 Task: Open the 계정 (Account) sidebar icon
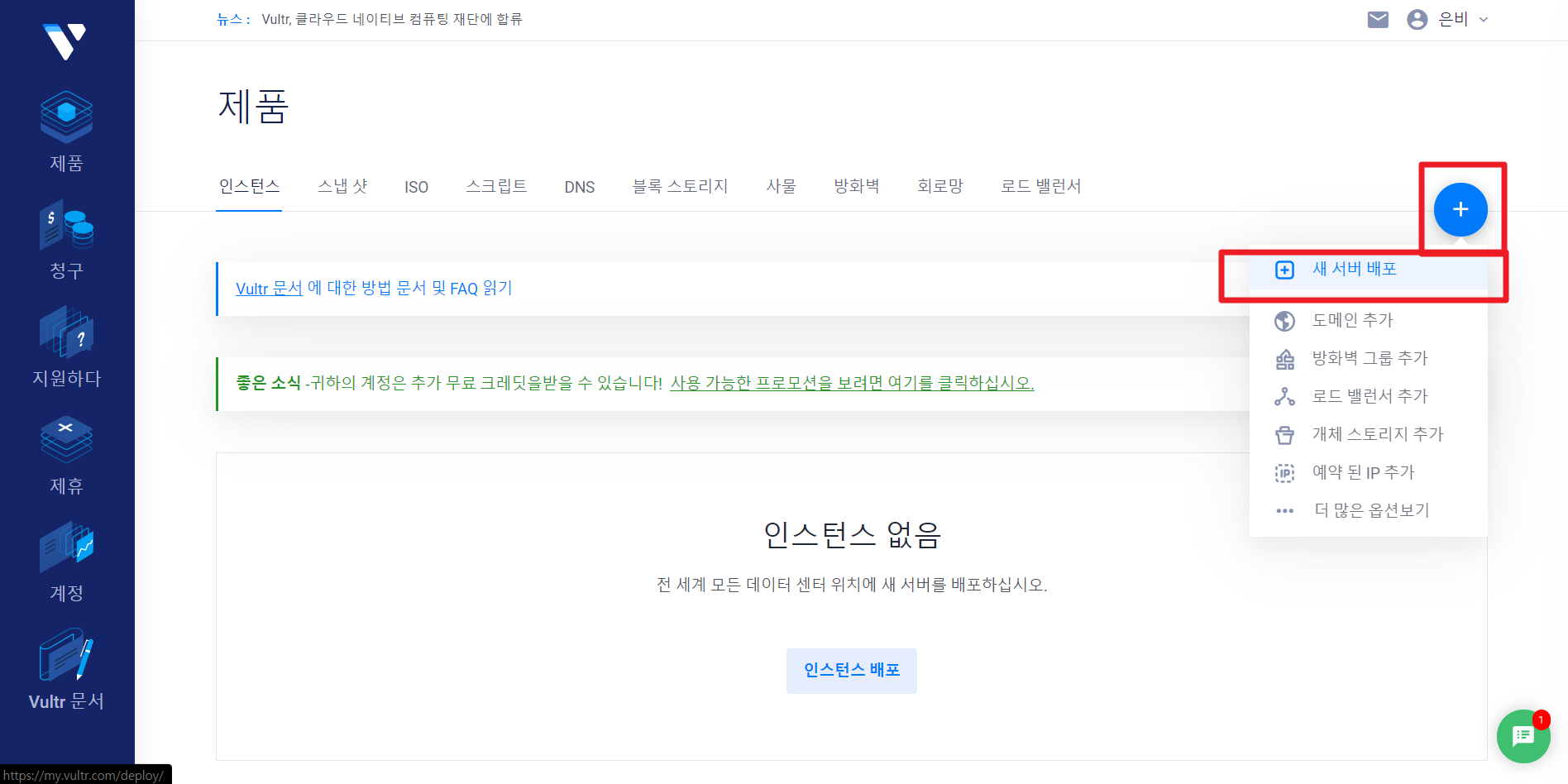[x=66, y=547]
